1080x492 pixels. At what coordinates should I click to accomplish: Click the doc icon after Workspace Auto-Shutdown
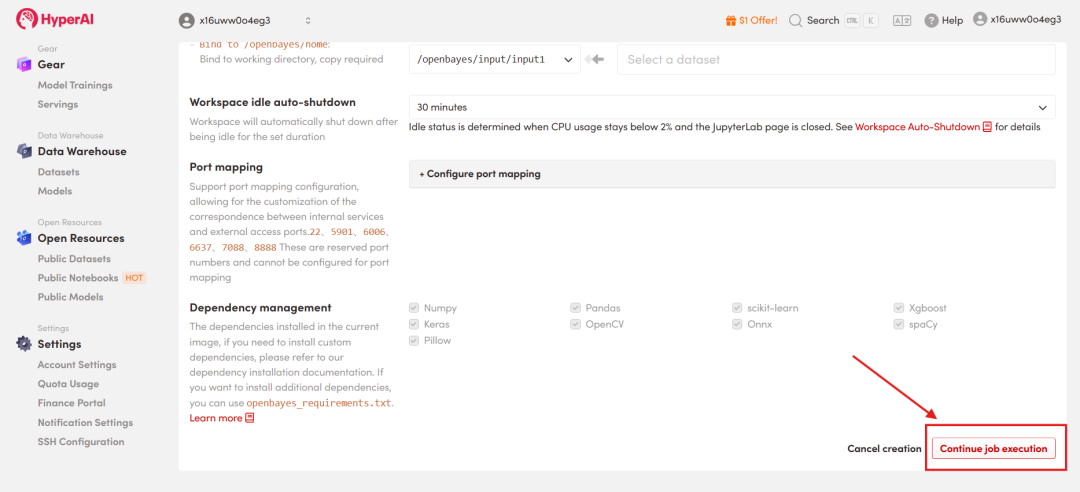pyautogui.click(x=987, y=127)
